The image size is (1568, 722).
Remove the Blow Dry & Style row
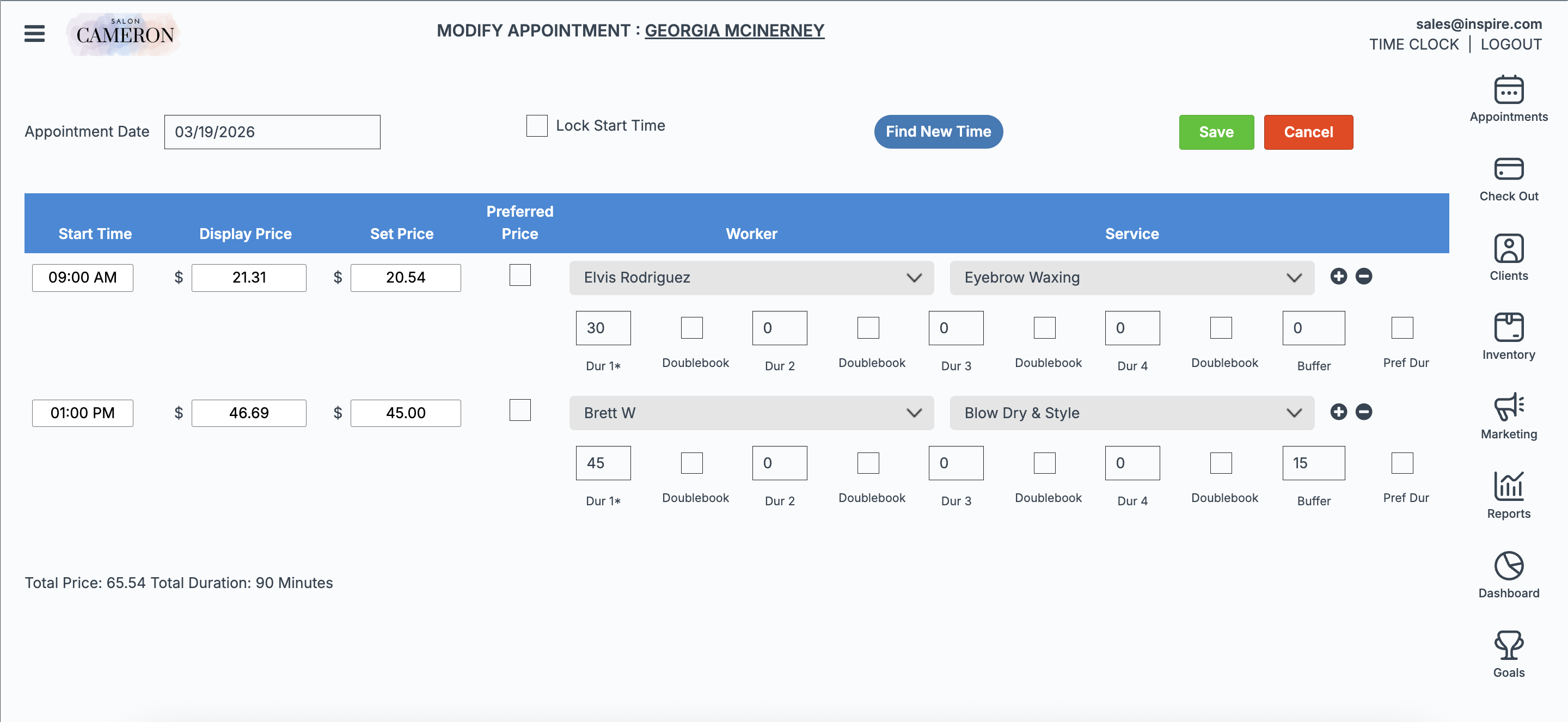click(x=1363, y=412)
